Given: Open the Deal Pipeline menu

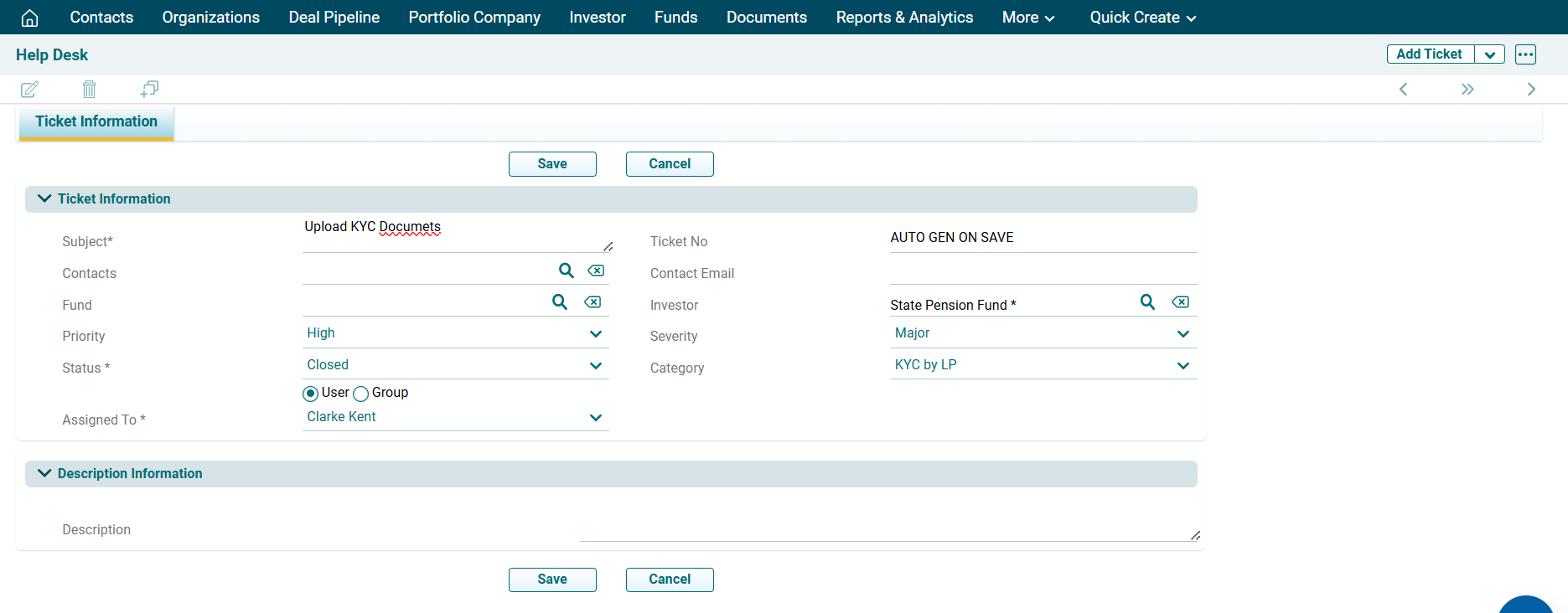Looking at the screenshot, I should click(334, 18).
